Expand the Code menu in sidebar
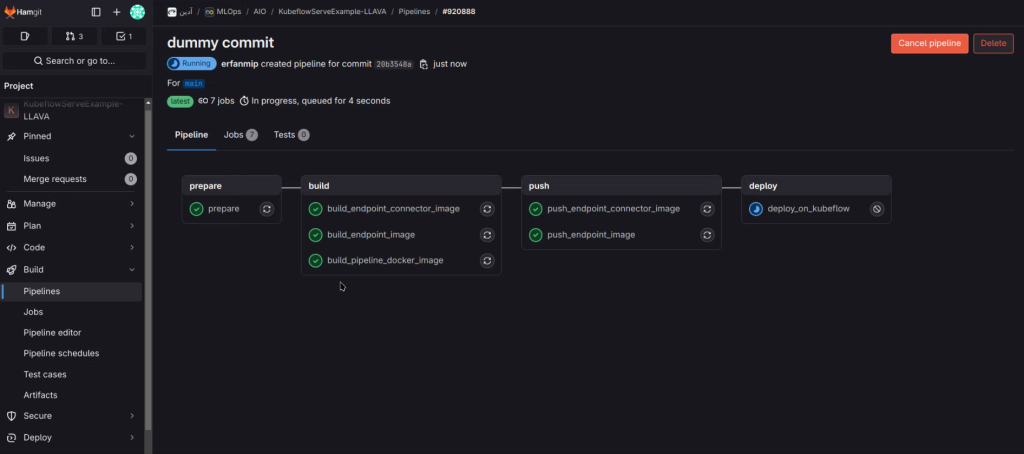1024x454 pixels. pos(132,247)
